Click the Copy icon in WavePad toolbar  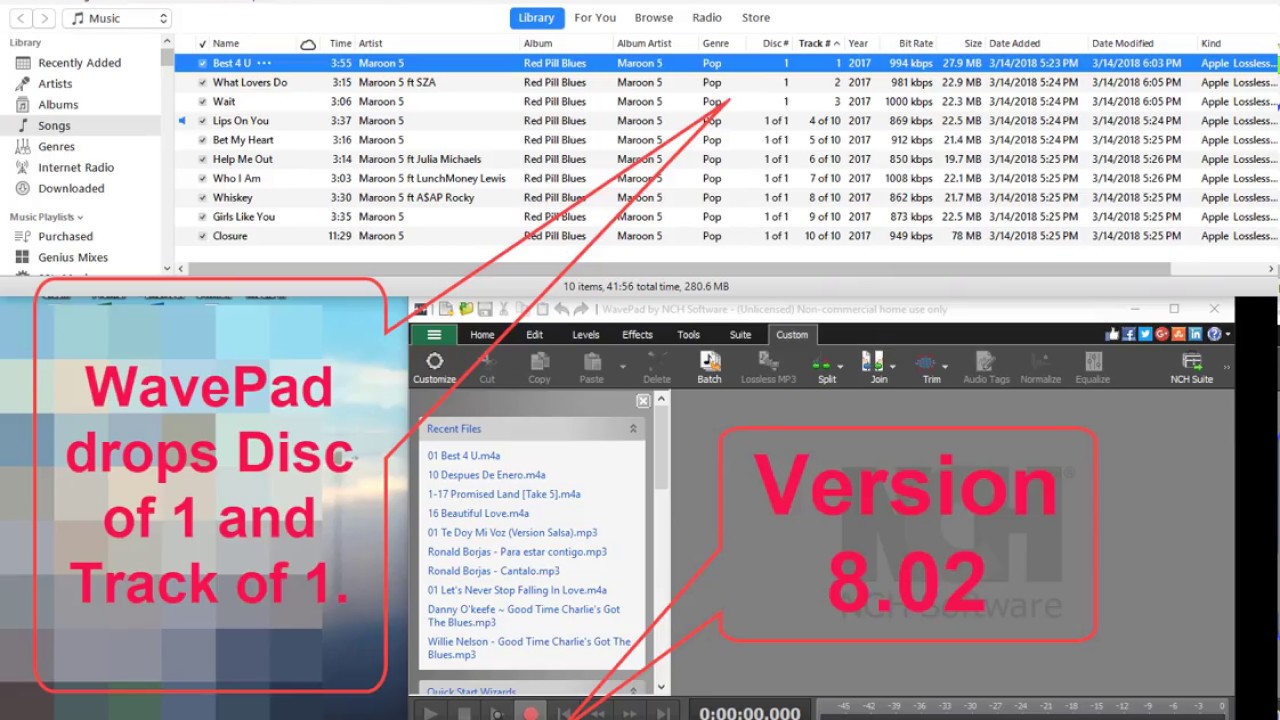point(539,368)
